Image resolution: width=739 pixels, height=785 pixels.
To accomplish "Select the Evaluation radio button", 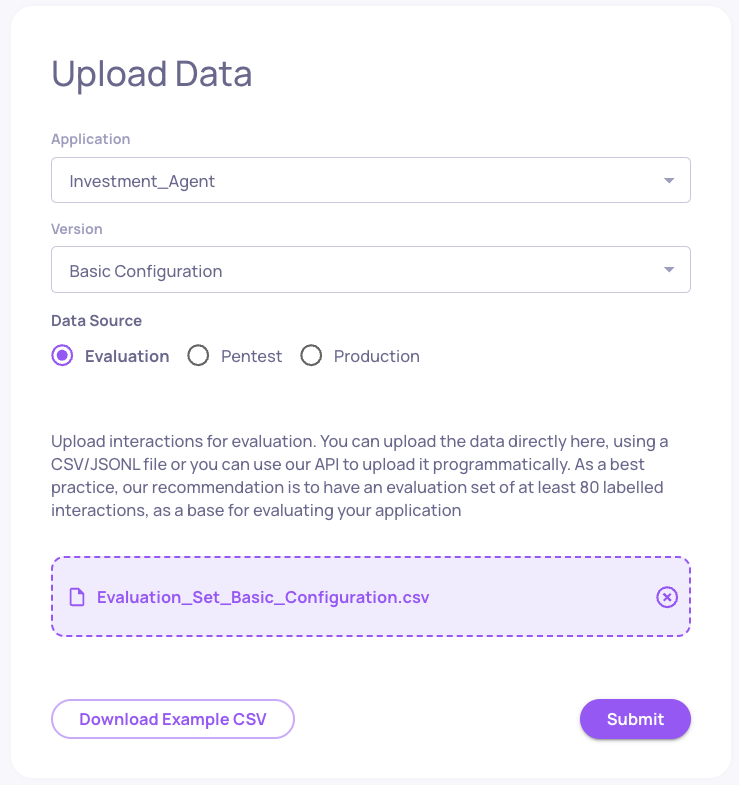I will tap(62, 355).
